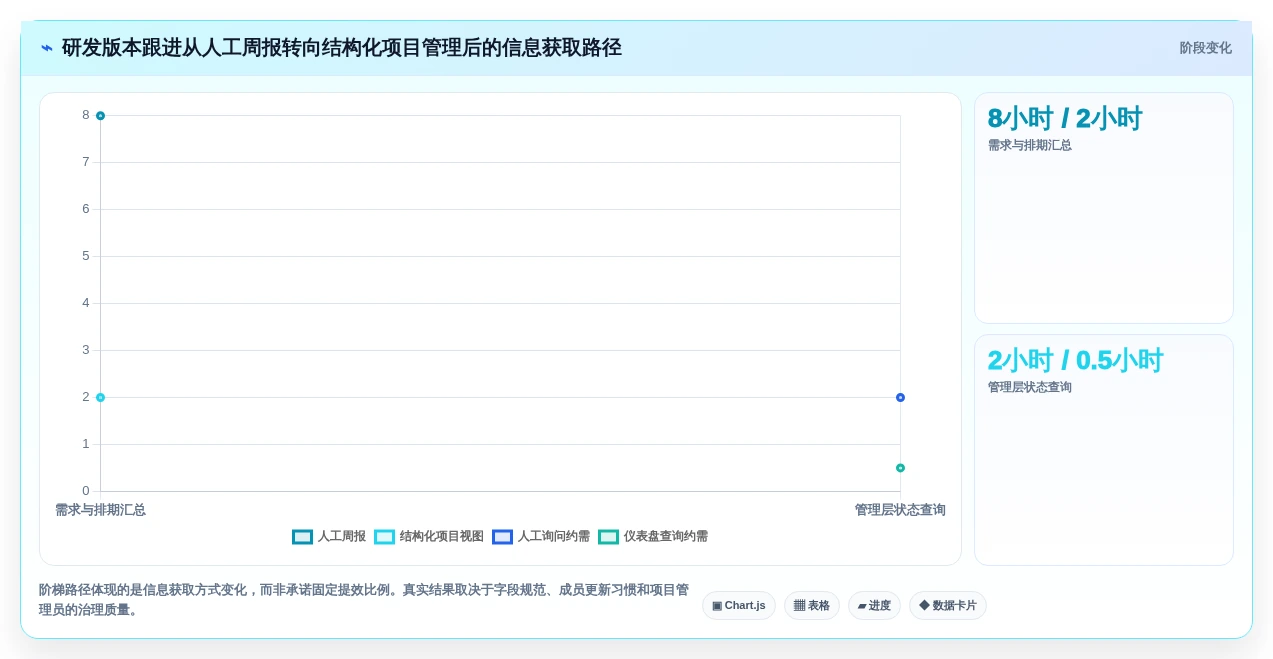Image resolution: width=1273 pixels, height=659 pixels.
Task: Click the chart title 研发版本跟进从人工周报转向结构化项目管理
Action: (x=342, y=48)
